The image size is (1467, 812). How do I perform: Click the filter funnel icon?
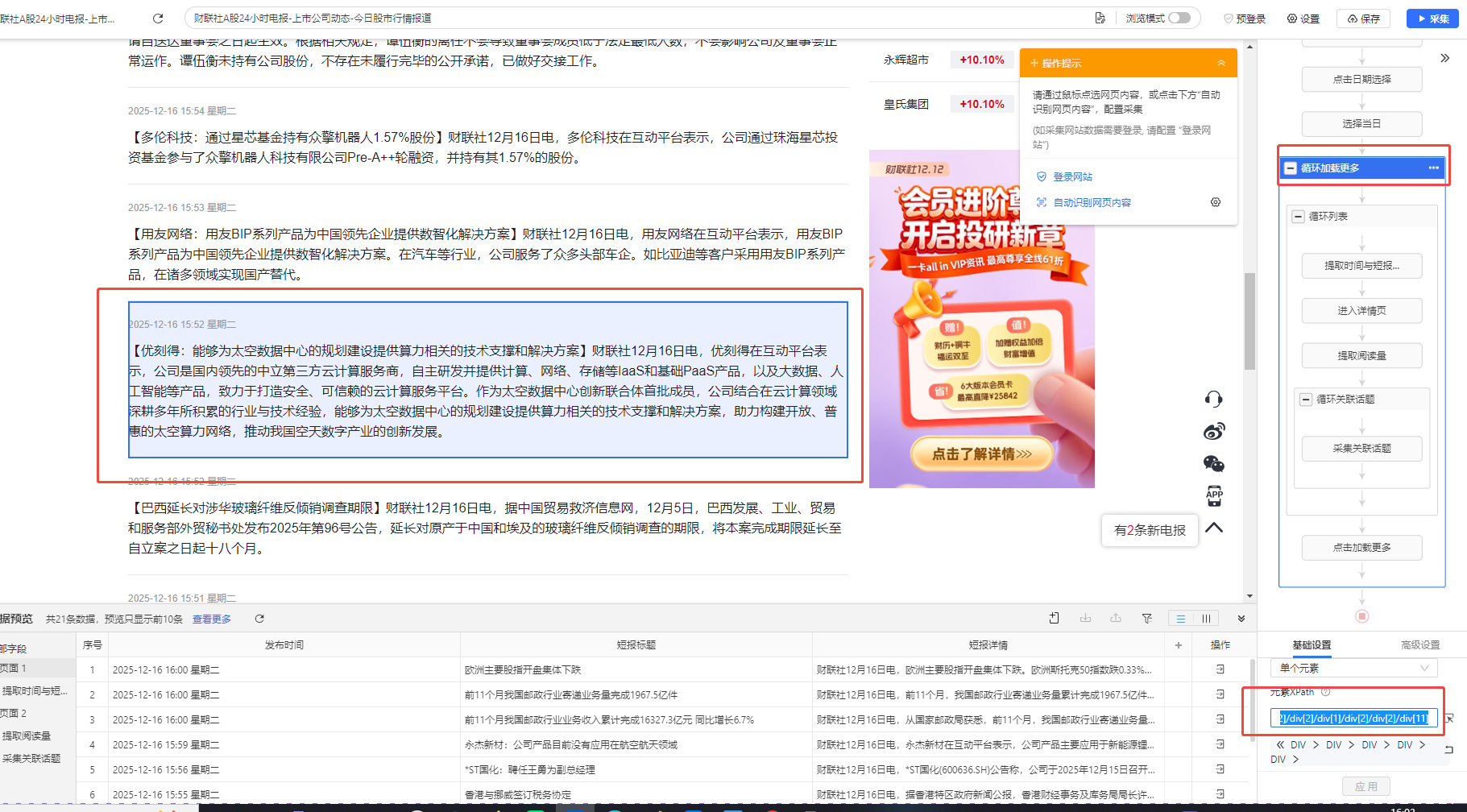tap(1146, 619)
